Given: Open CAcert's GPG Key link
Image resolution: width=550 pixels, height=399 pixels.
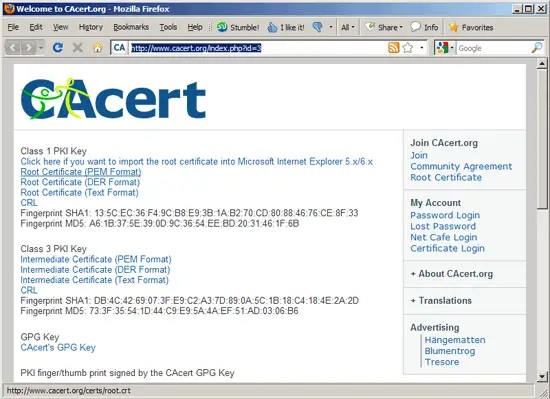Looking at the screenshot, I should click(x=58, y=347).
